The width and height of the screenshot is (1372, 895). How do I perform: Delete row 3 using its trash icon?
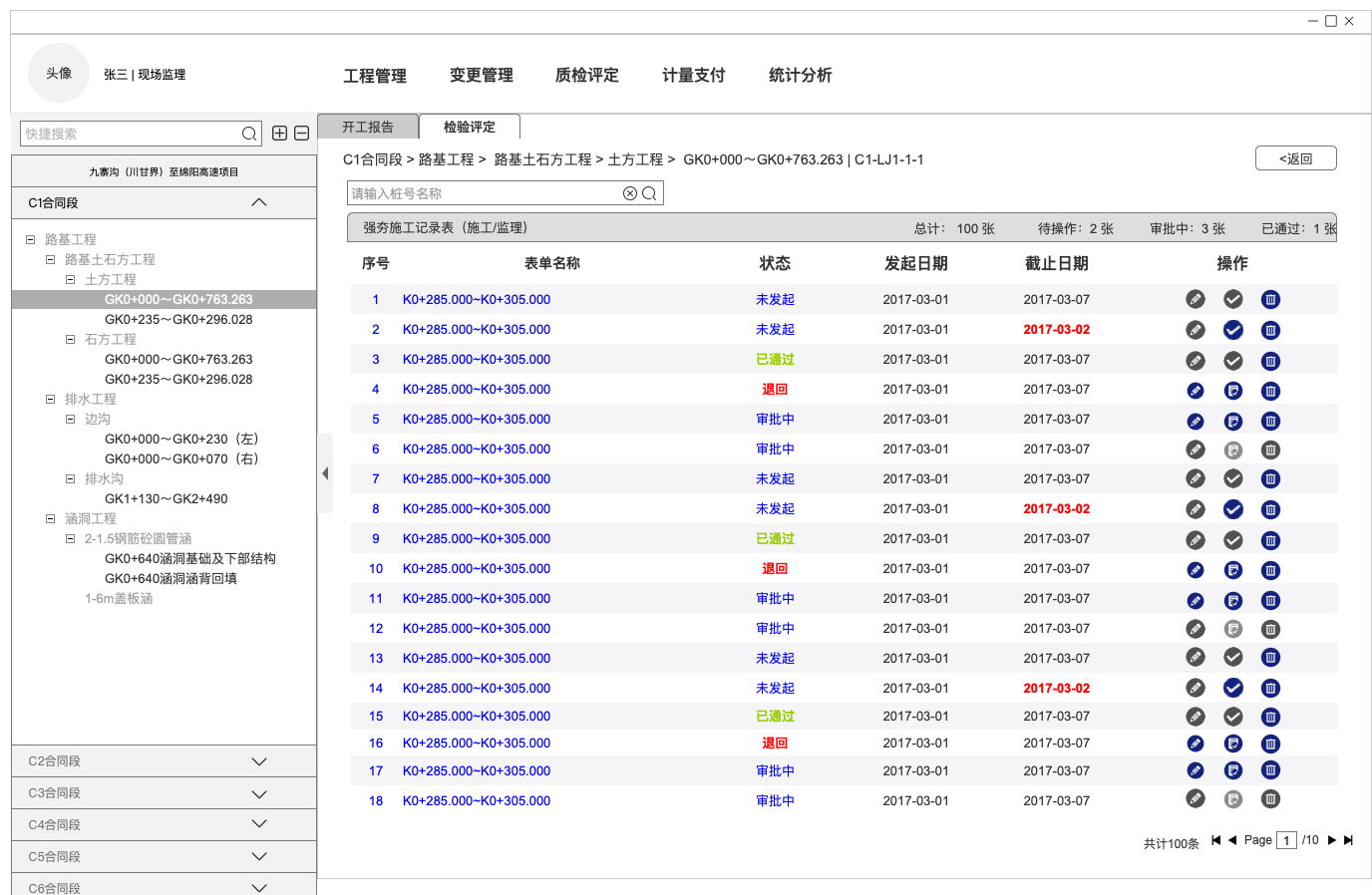click(x=1270, y=361)
